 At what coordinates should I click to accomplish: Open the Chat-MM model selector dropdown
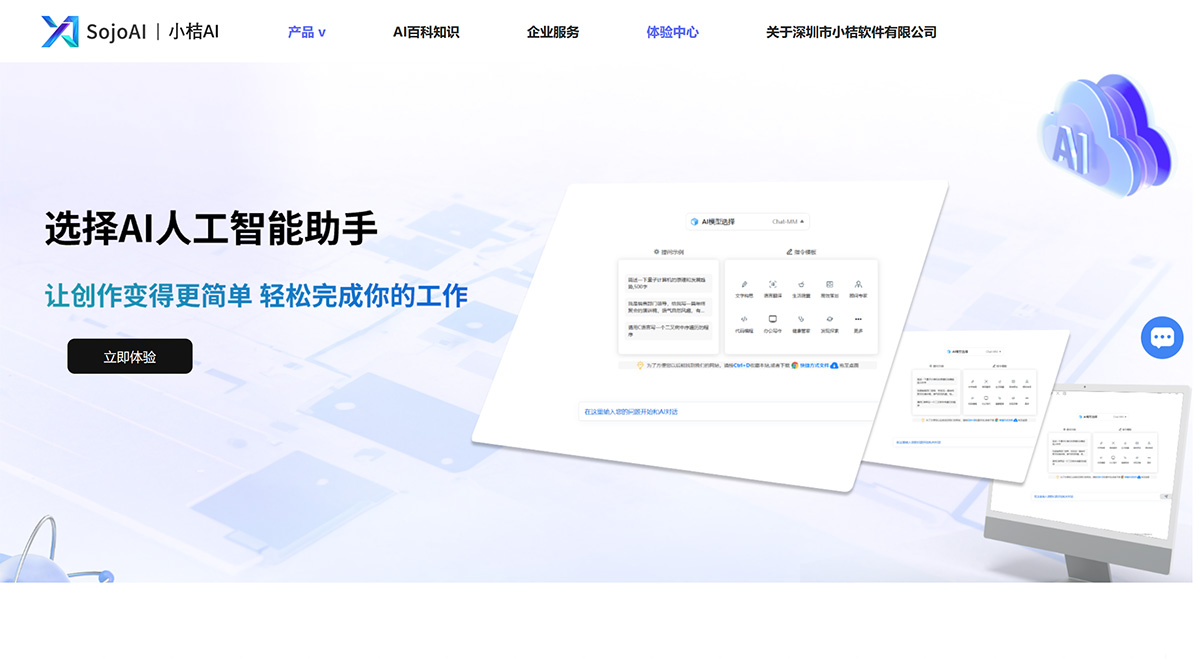[790, 220]
